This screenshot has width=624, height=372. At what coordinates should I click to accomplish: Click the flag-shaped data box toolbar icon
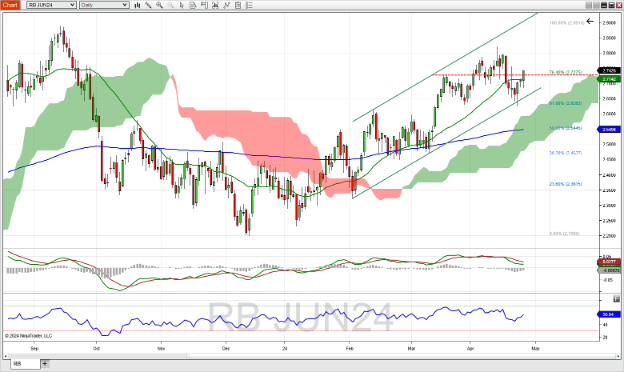204,5
